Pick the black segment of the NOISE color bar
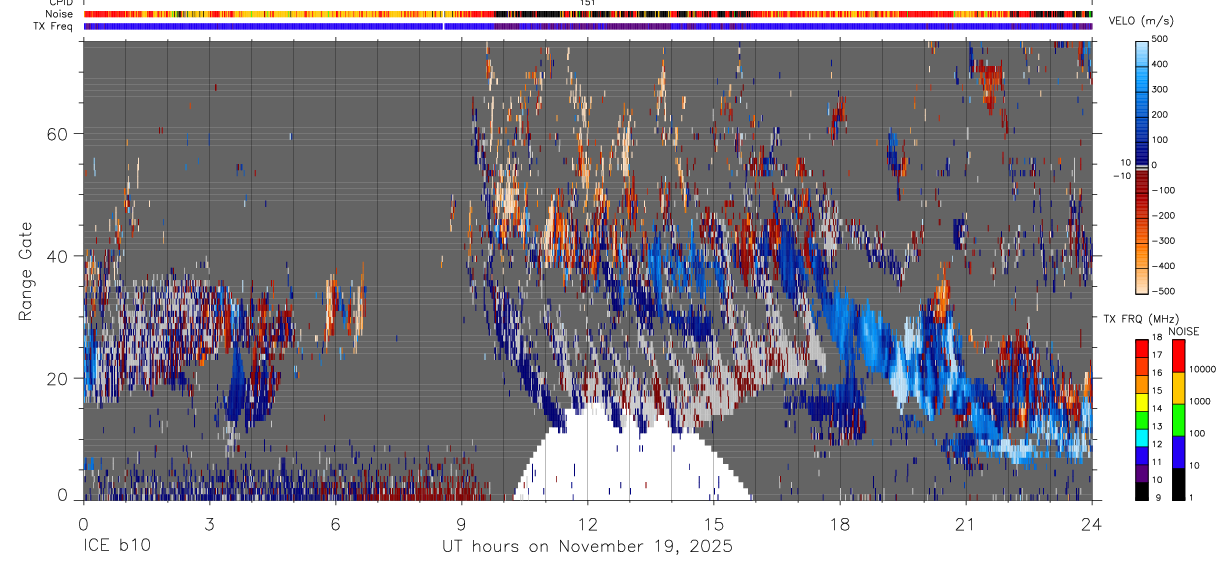1228x567 pixels. (1178, 484)
